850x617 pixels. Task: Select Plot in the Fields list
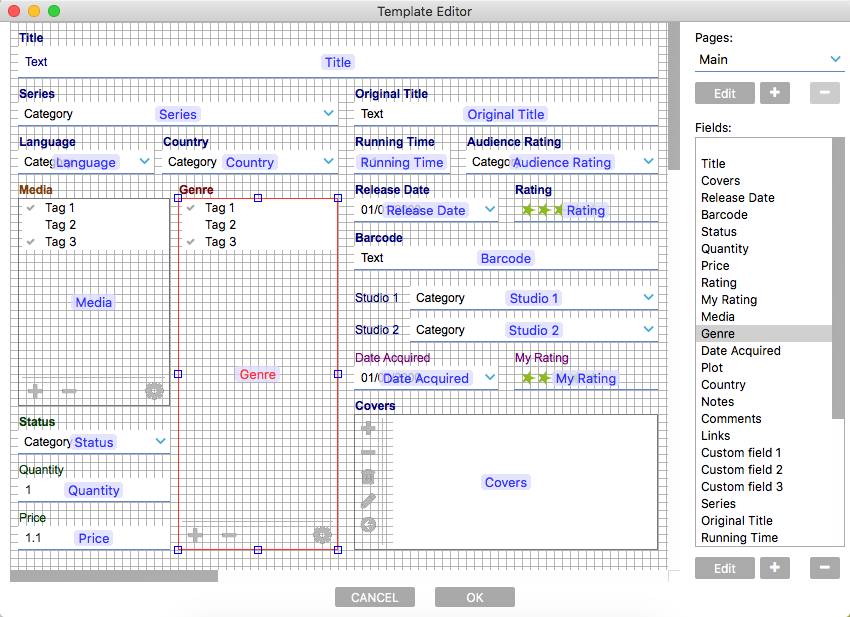tap(764, 368)
